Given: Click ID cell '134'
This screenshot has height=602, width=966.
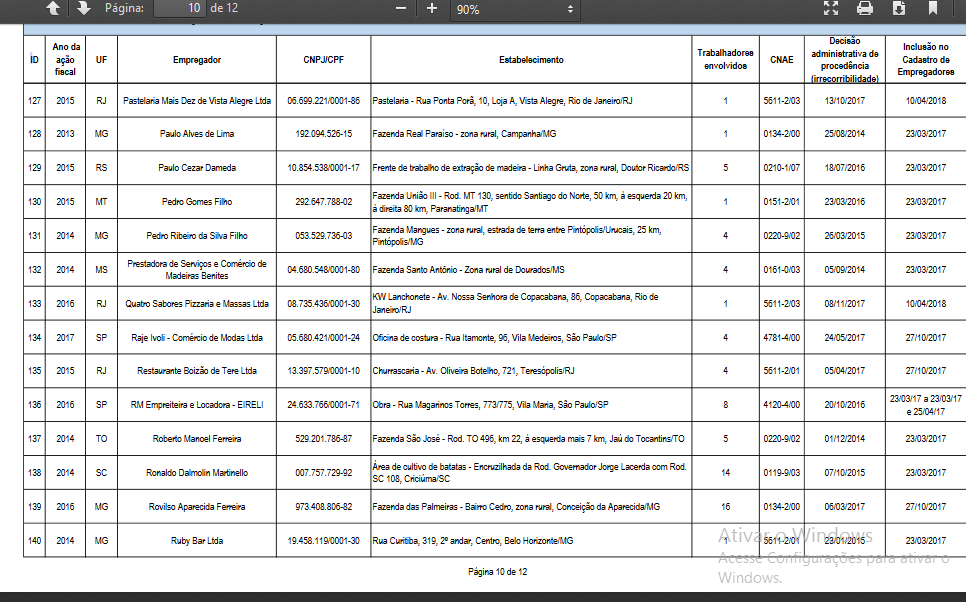Looking at the screenshot, I should pyautogui.click(x=34, y=338).
